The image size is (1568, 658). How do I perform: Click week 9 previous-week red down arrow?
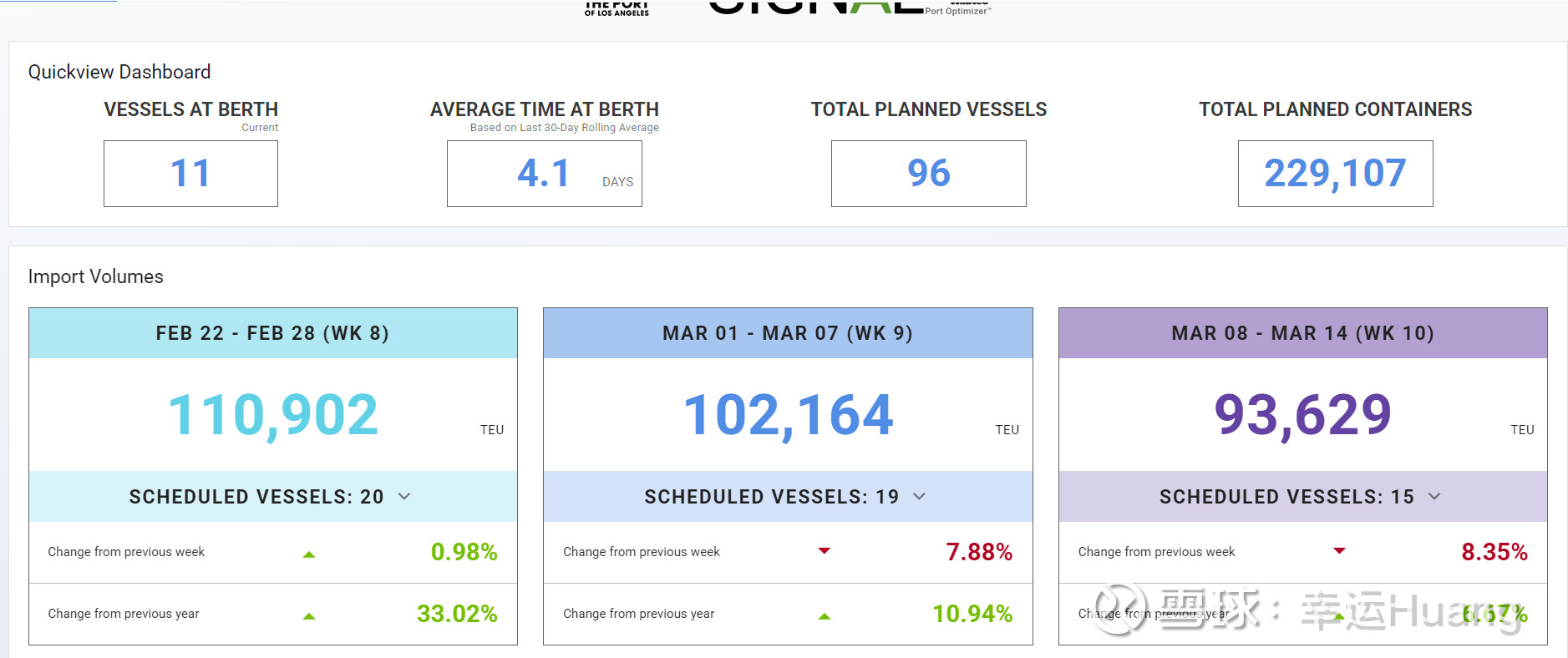tap(825, 551)
